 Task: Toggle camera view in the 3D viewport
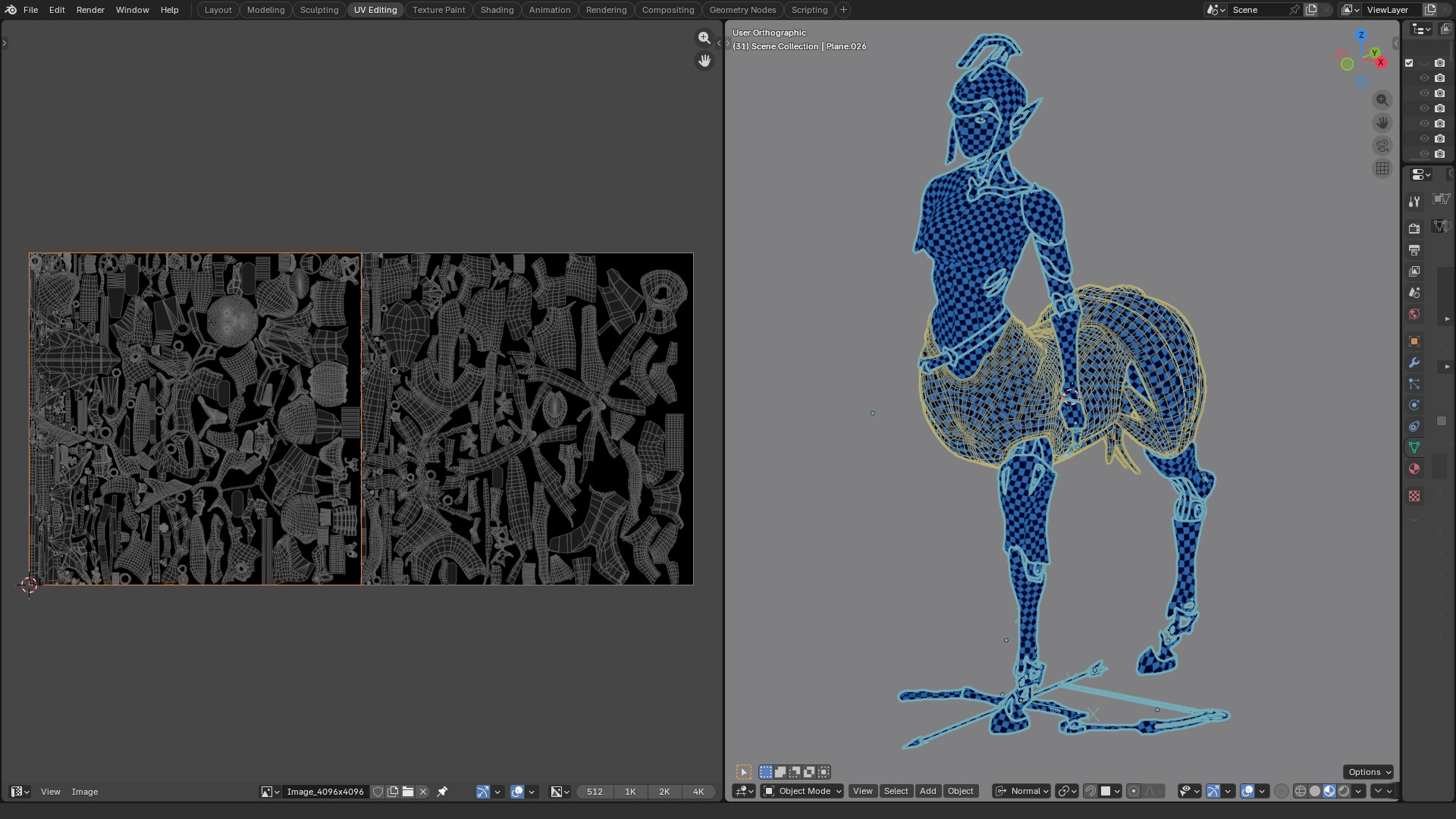coord(1382,146)
